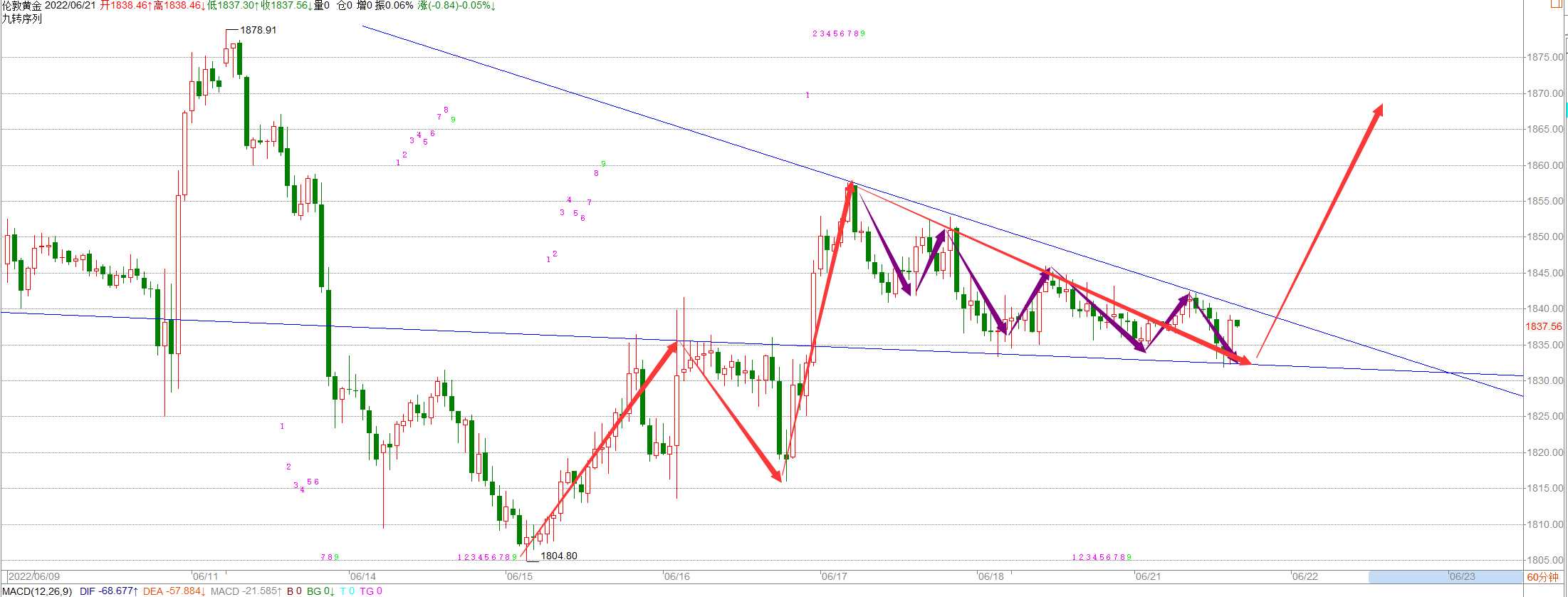Click the T 0 indicator value

(x=347, y=591)
